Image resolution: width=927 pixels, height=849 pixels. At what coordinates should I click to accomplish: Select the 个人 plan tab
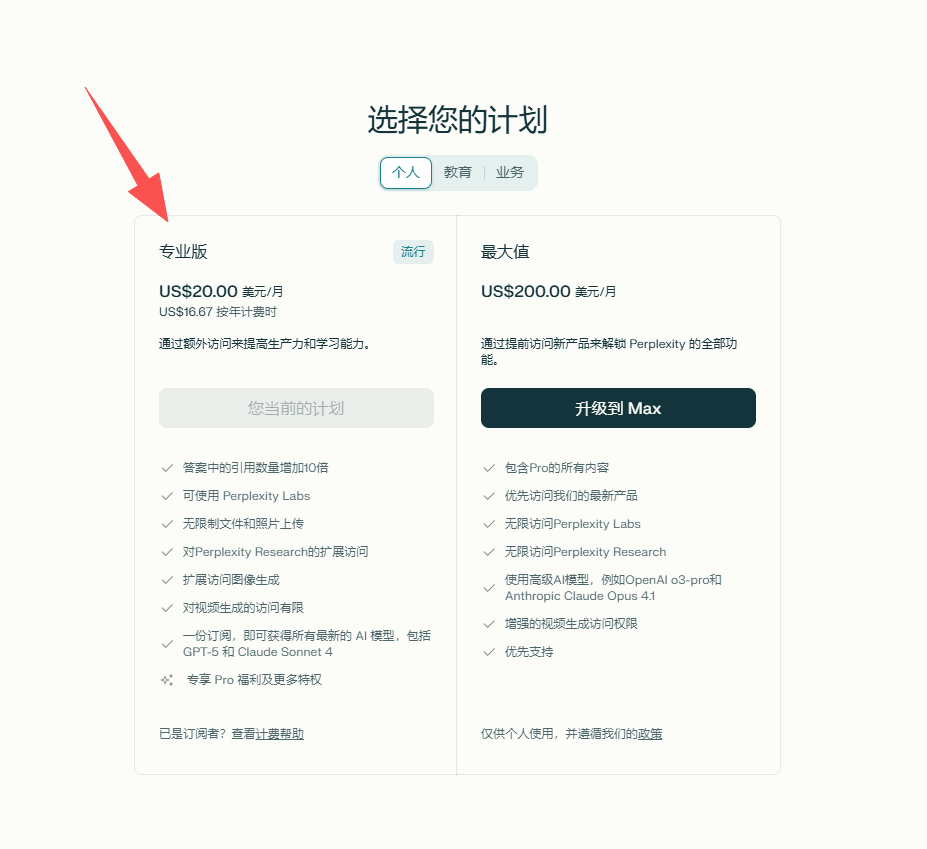(x=406, y=173)
